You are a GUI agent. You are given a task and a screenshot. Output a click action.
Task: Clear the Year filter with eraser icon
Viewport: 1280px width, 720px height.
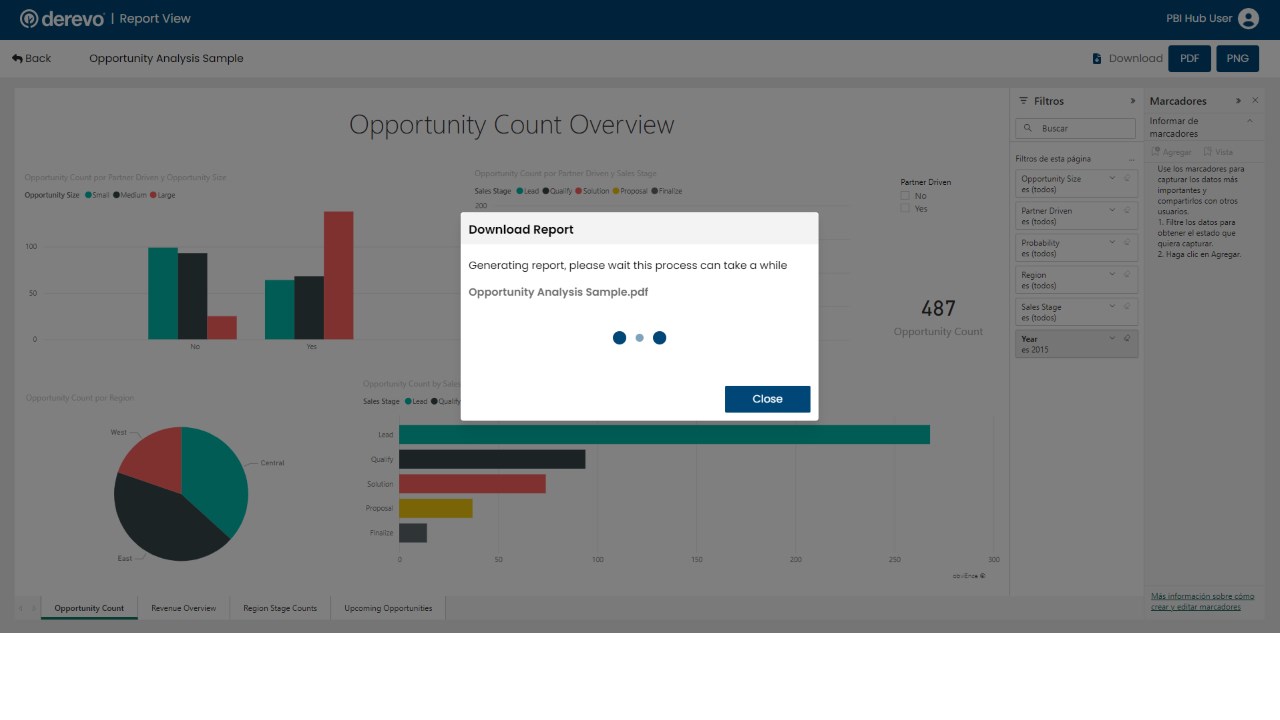tap(1127, 338)
